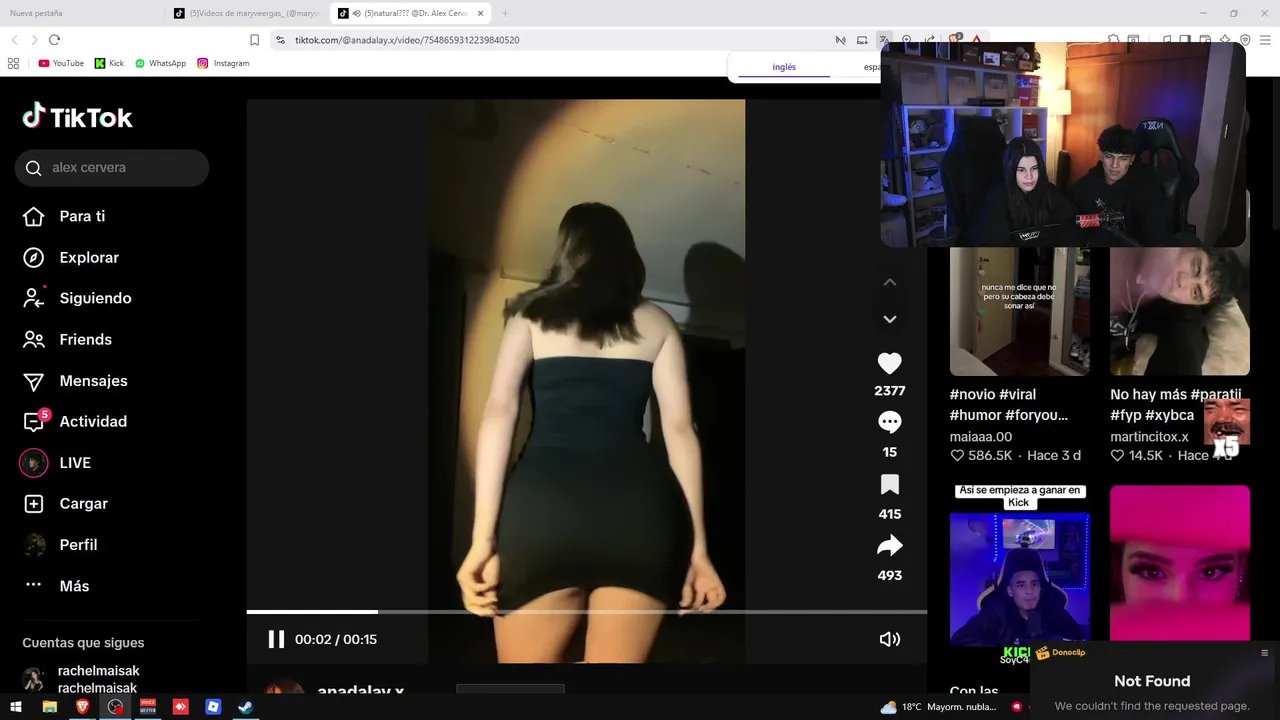Click the Friends people icon
This screenshot has height=720, width=1280.
click(34, 339)
